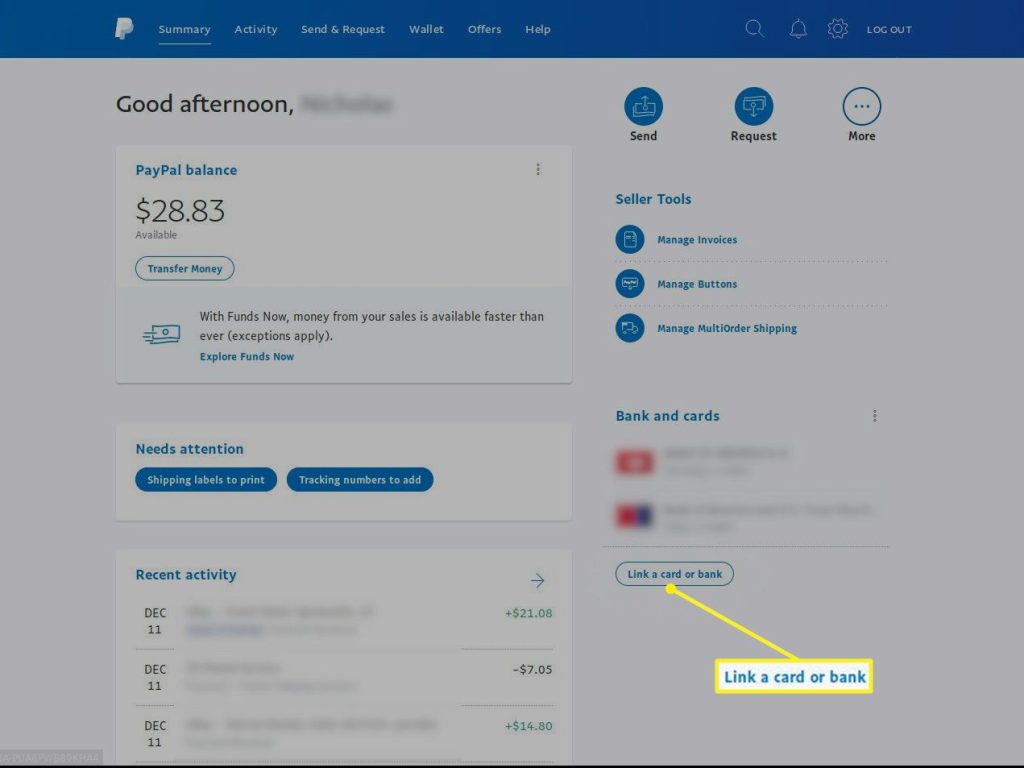
Task: Click the $28.83 balance amount
Action: [x=180, y=210]
